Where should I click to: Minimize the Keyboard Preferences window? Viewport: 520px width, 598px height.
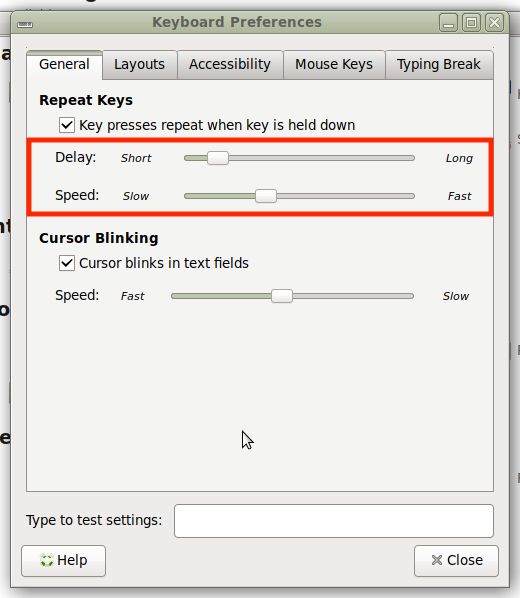[448, 23]
